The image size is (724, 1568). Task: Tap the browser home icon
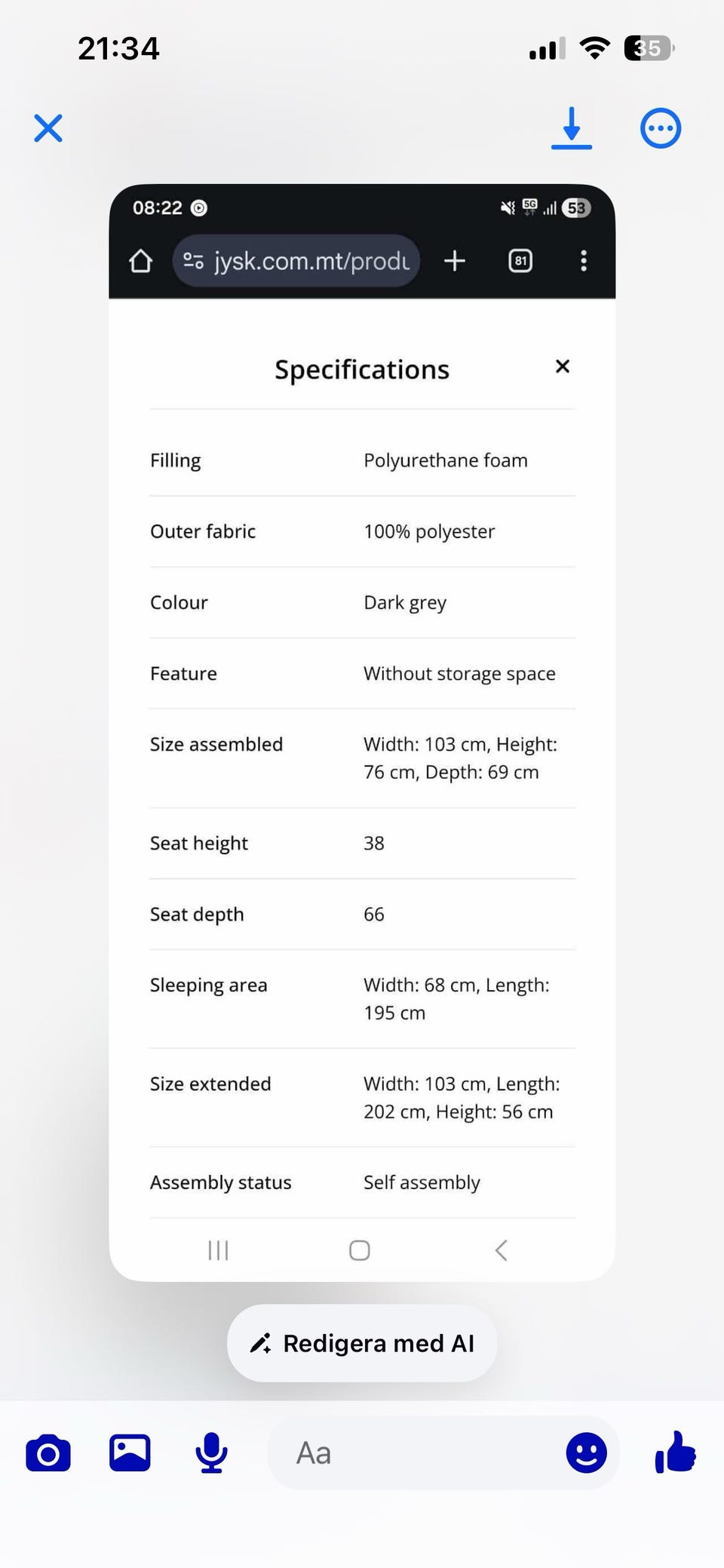140,261
